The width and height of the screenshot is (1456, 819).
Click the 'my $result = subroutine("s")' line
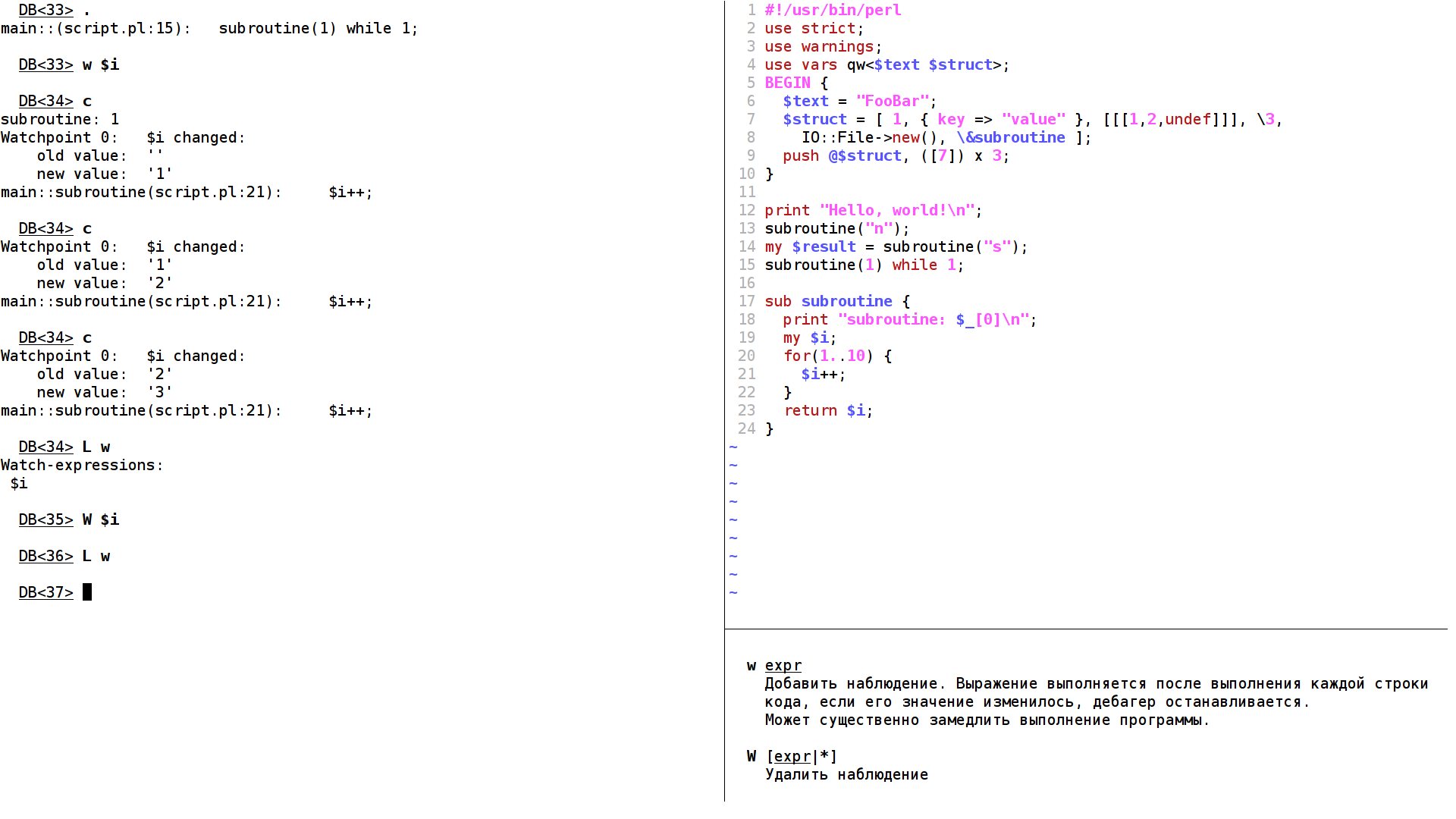(x=896, y=246)
